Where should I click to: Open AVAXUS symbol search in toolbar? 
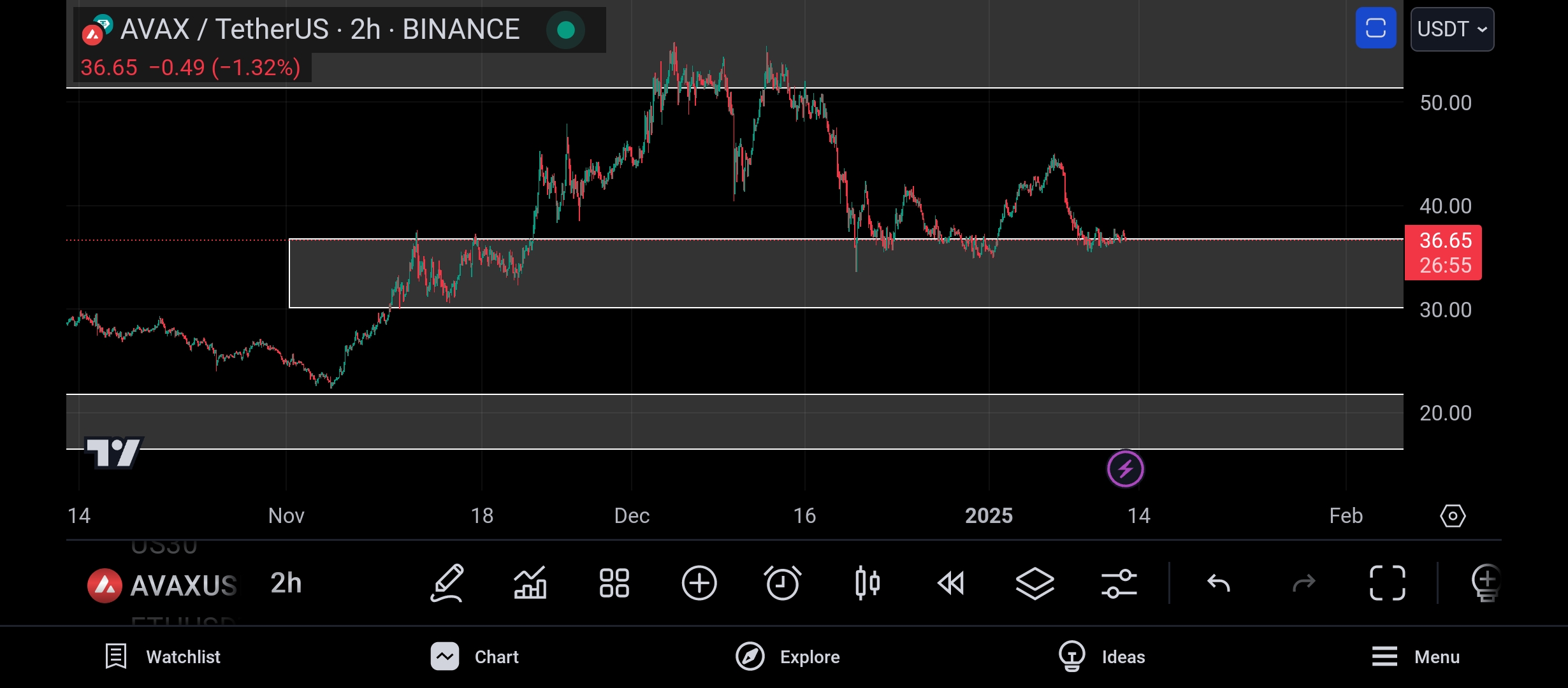[x=163, y=585]
